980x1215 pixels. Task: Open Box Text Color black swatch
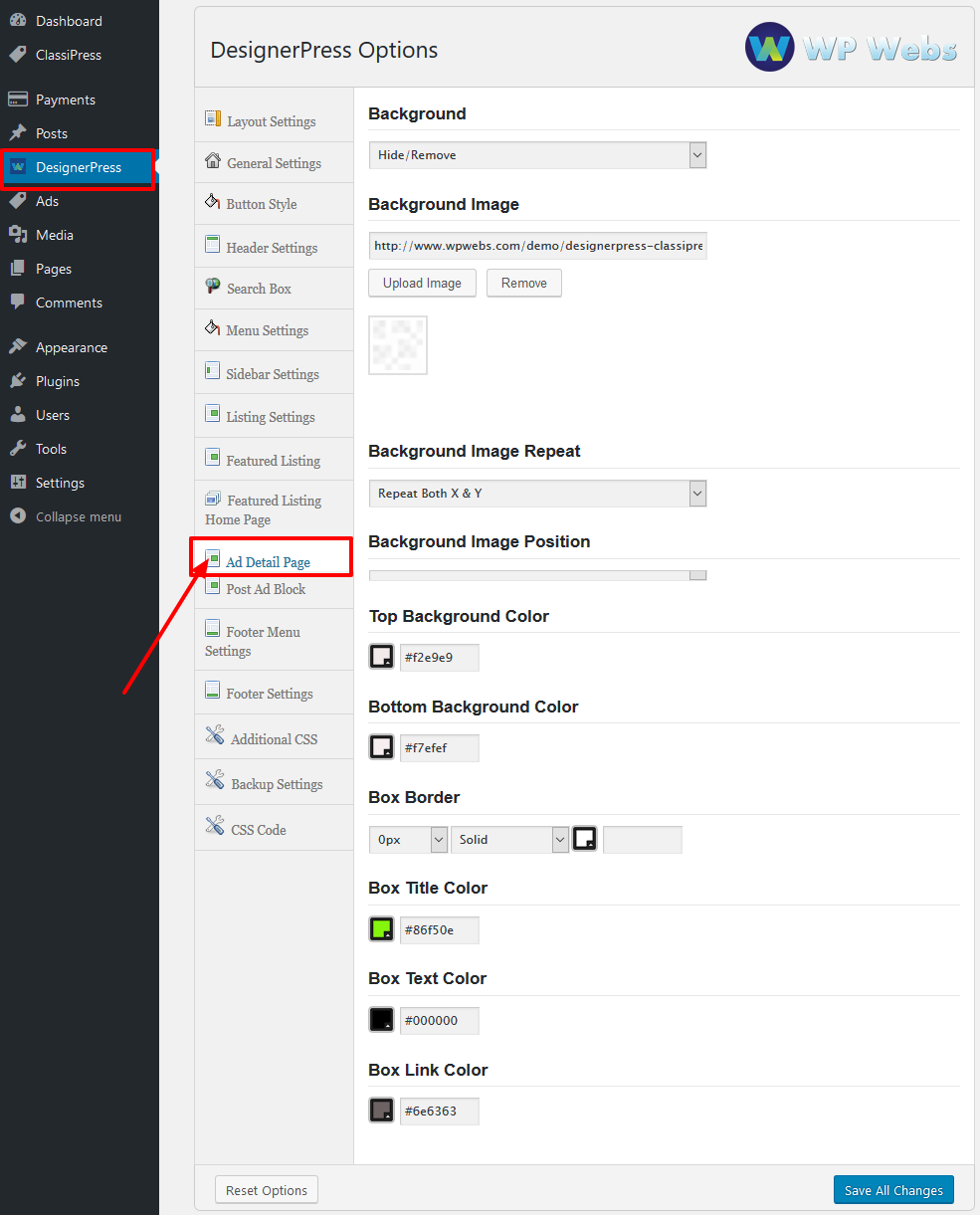click(x=382, y=1020)
